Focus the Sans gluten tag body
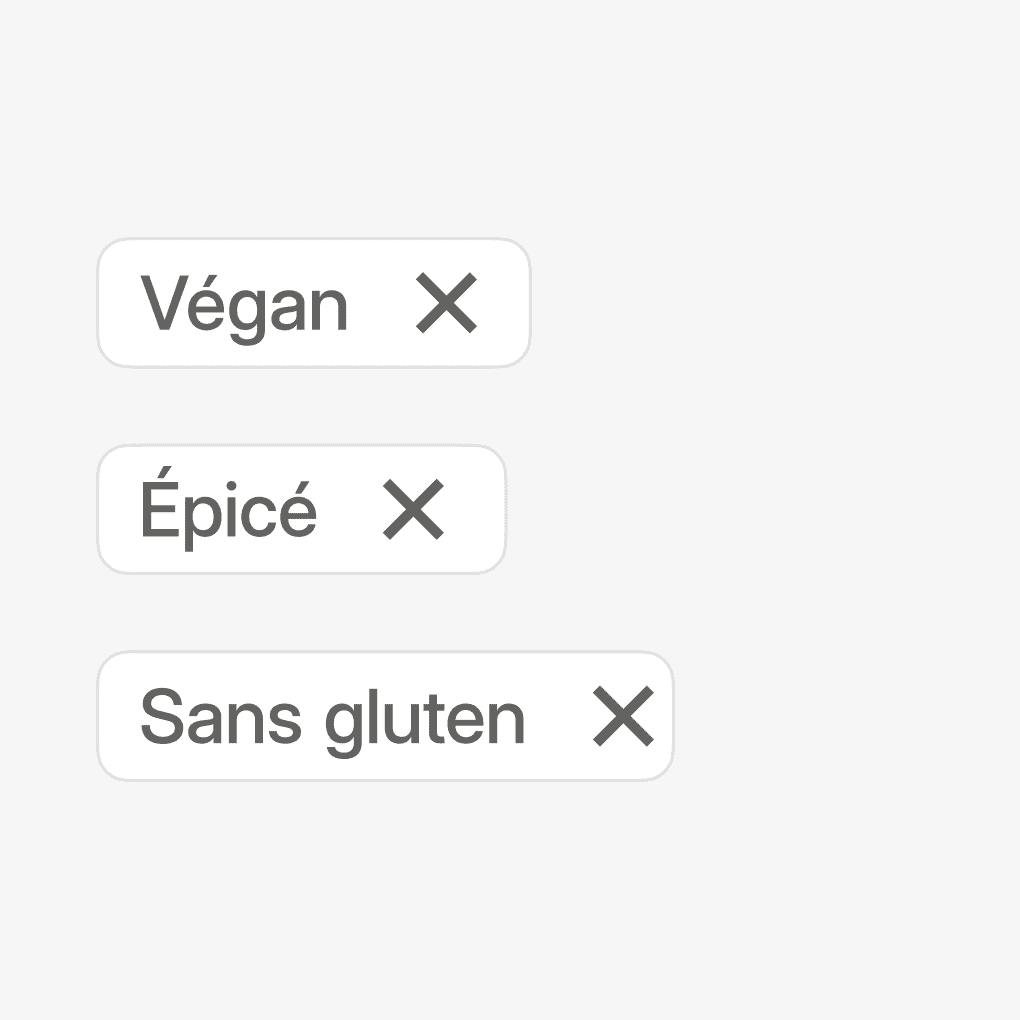The image size is (1020, 1020). click(x=332, y=718)
